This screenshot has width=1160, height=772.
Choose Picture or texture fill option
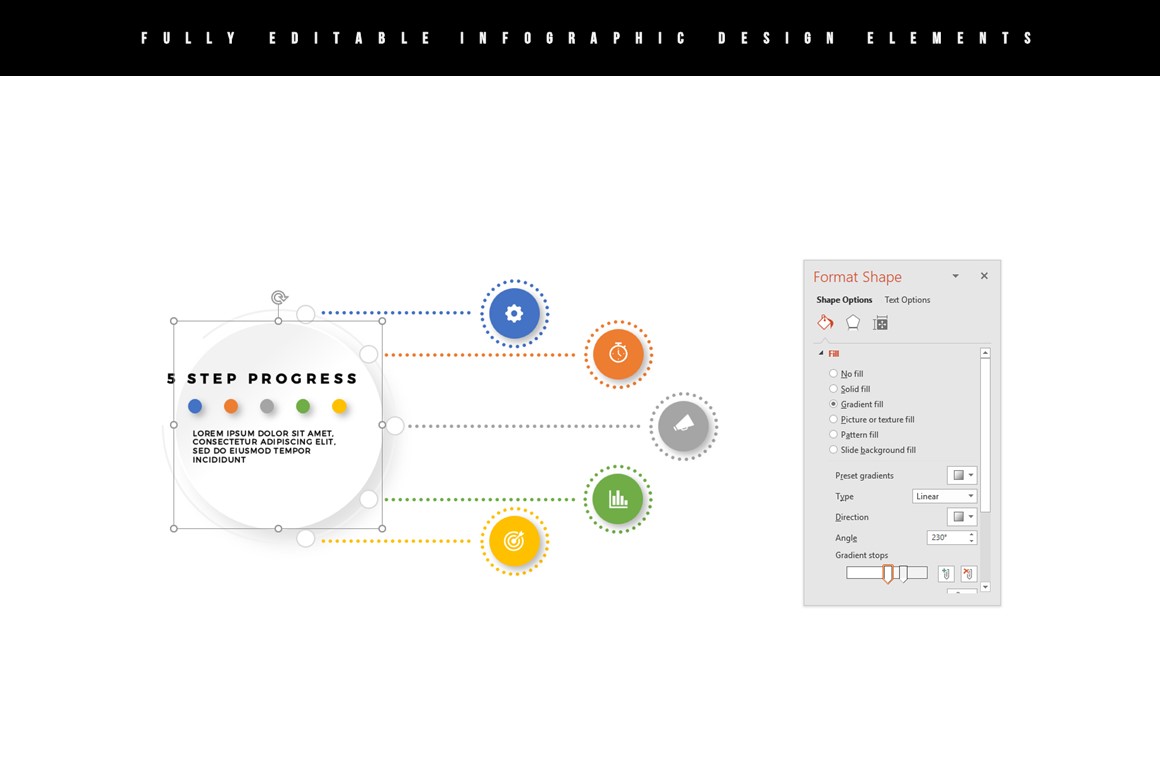click(834, 420)
